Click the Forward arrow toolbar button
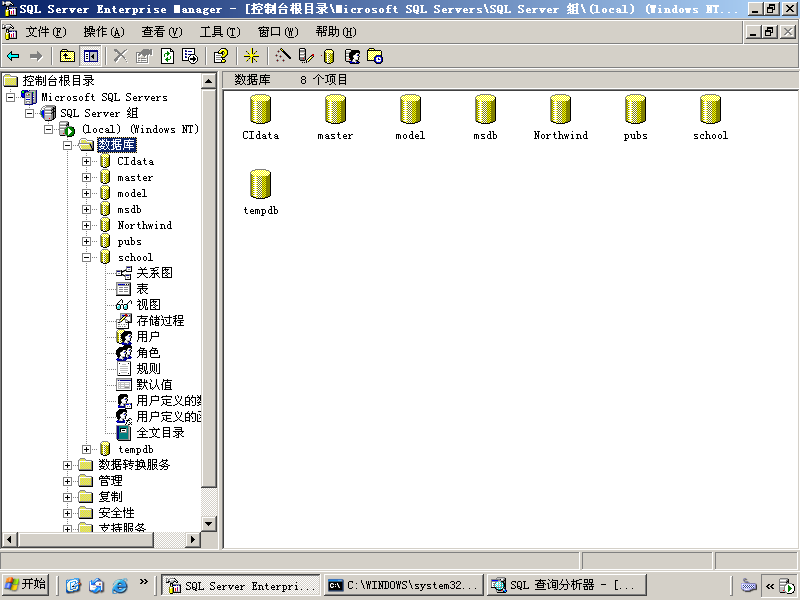Image resolution: width=800 pixels, height=600 pixels. pyautogui.click(x=36, y=56)
